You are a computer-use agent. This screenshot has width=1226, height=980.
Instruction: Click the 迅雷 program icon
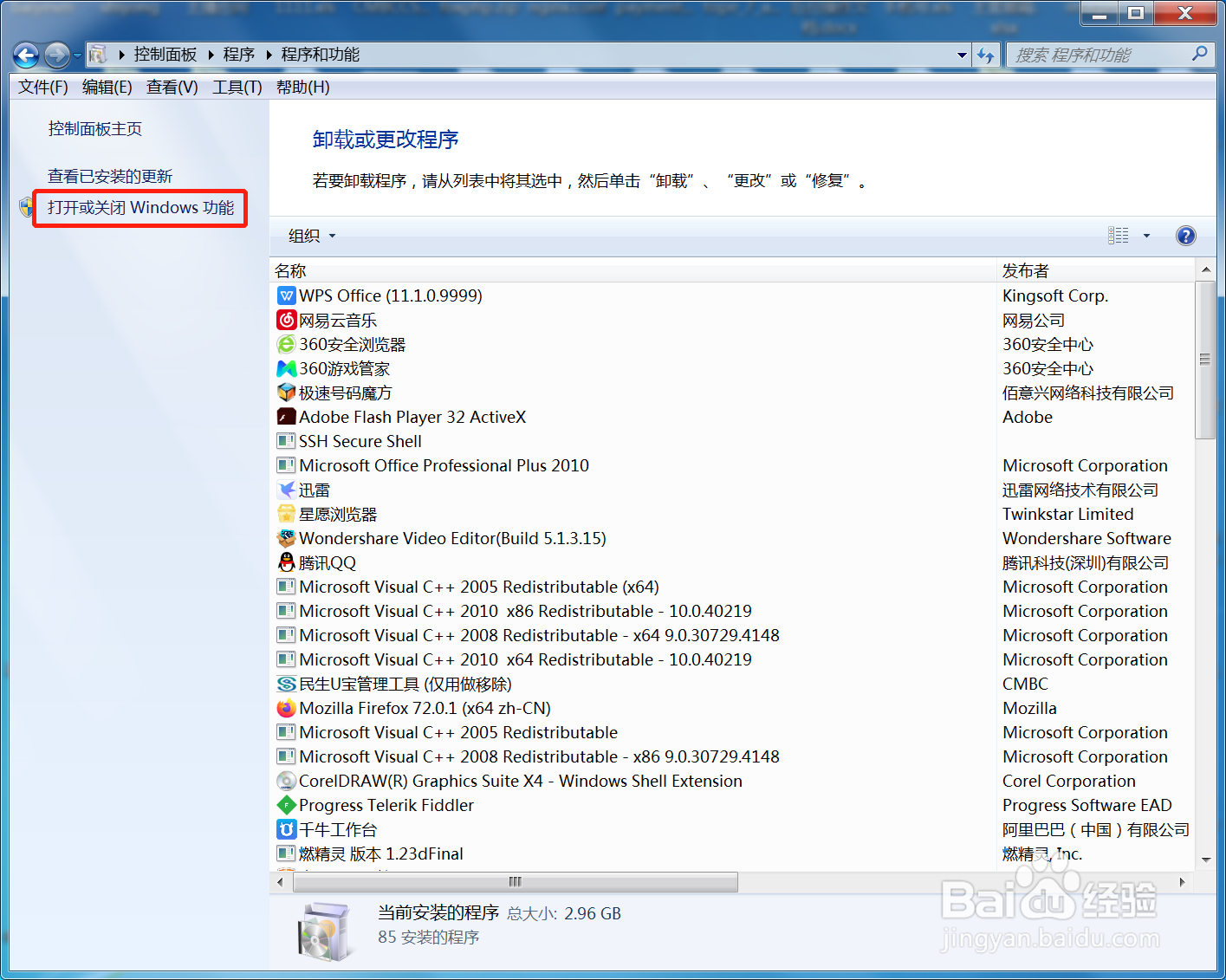tap(286, 490)
